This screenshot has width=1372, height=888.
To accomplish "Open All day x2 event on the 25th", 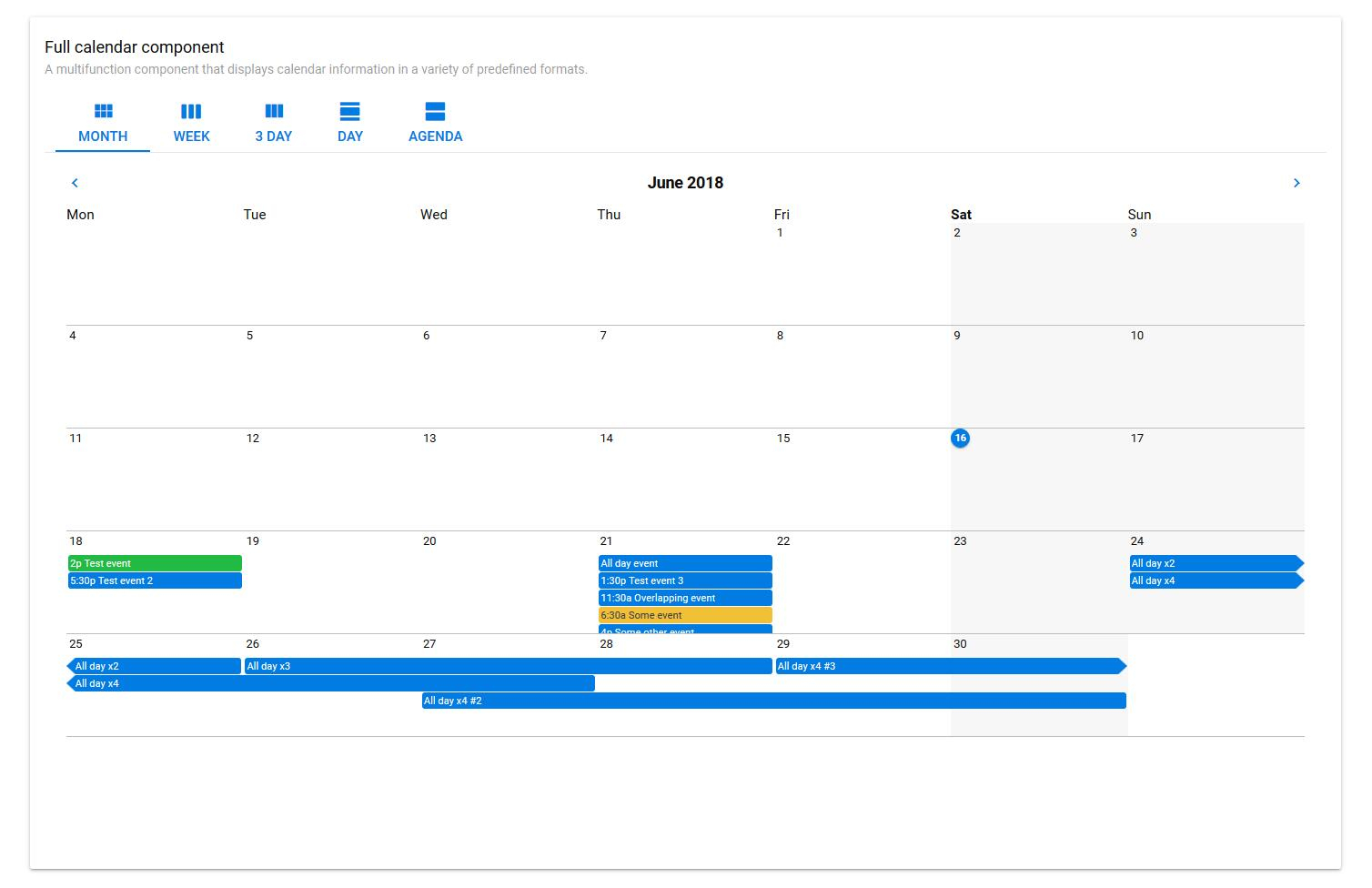I will pyautogui.click(x=155, y=666).
